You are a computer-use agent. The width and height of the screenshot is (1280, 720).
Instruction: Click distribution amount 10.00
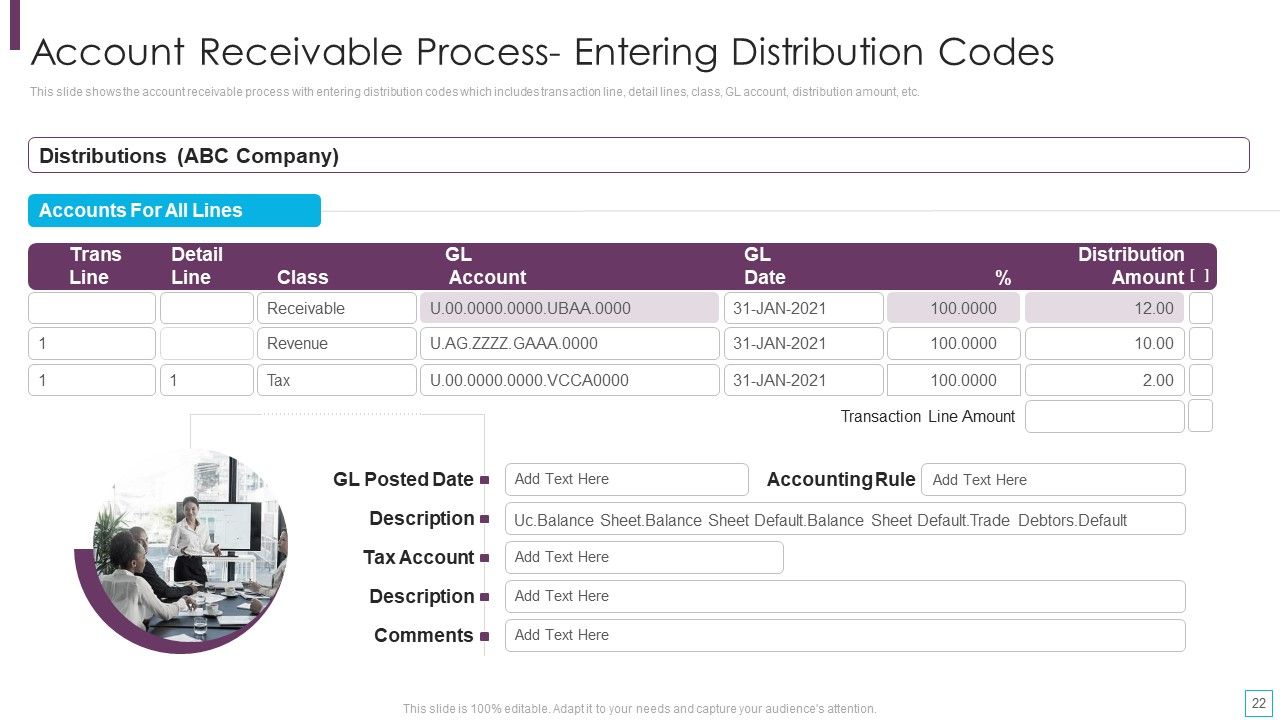click(1105, 343)
